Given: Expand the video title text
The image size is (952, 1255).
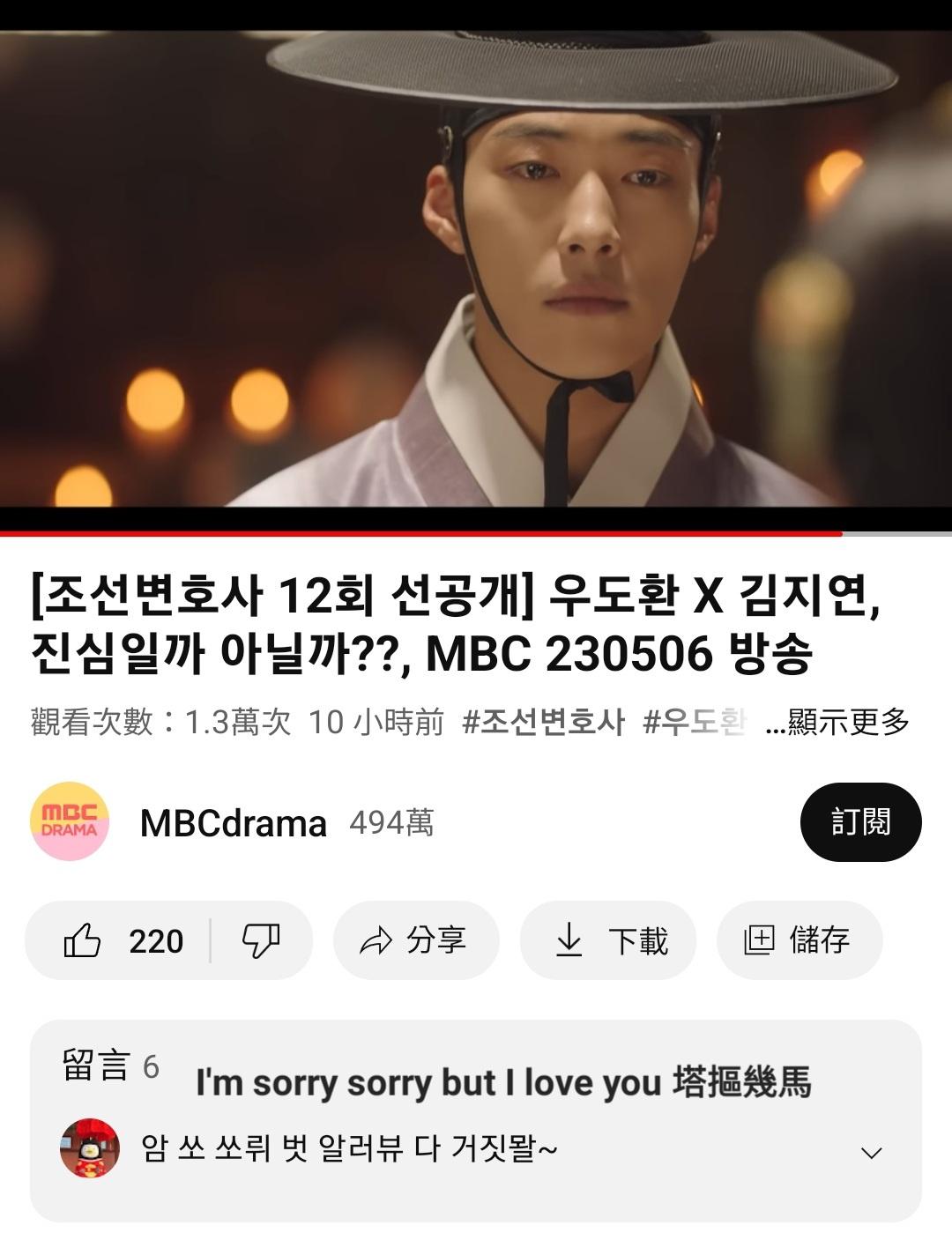Looking at the screenshot, I should tap(457, 624).
